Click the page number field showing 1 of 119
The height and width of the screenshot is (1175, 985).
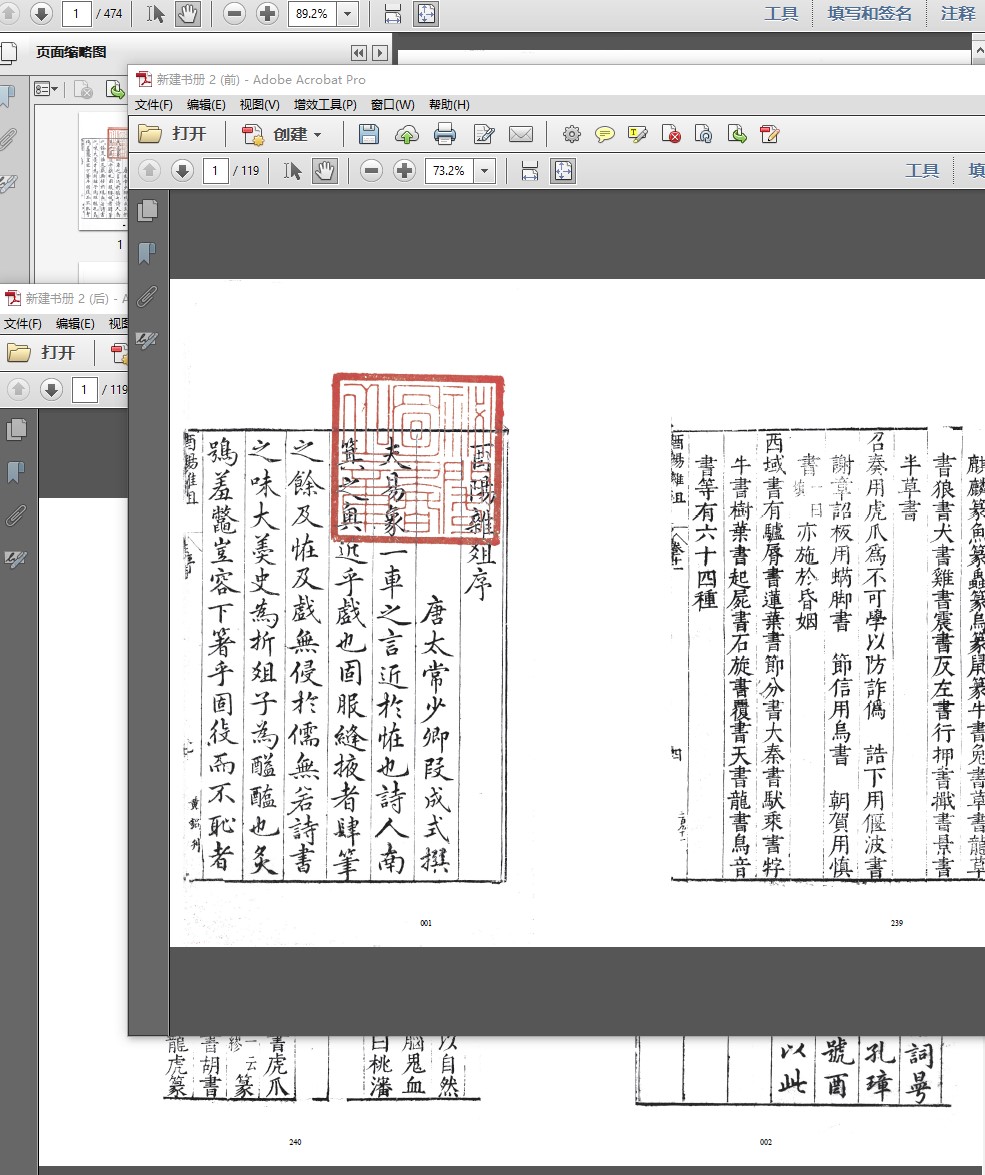pyautogui.click(x=216, y=171)
